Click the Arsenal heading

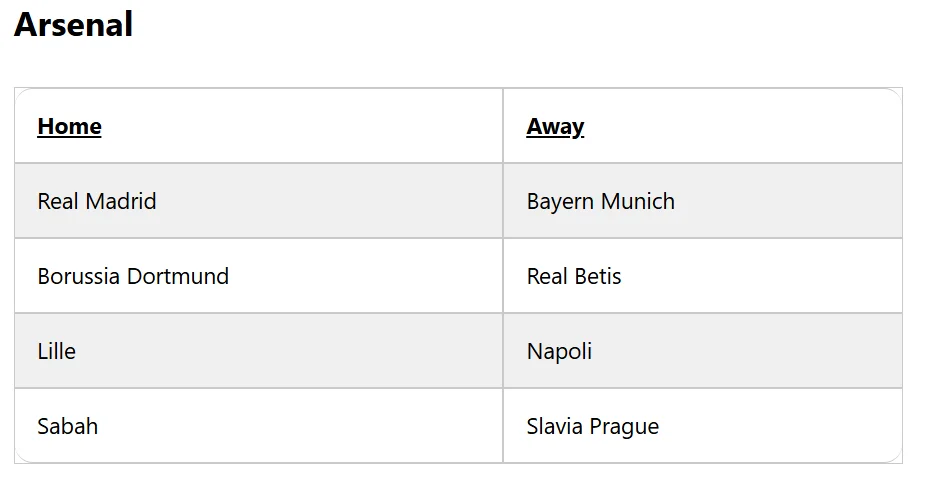74,25
